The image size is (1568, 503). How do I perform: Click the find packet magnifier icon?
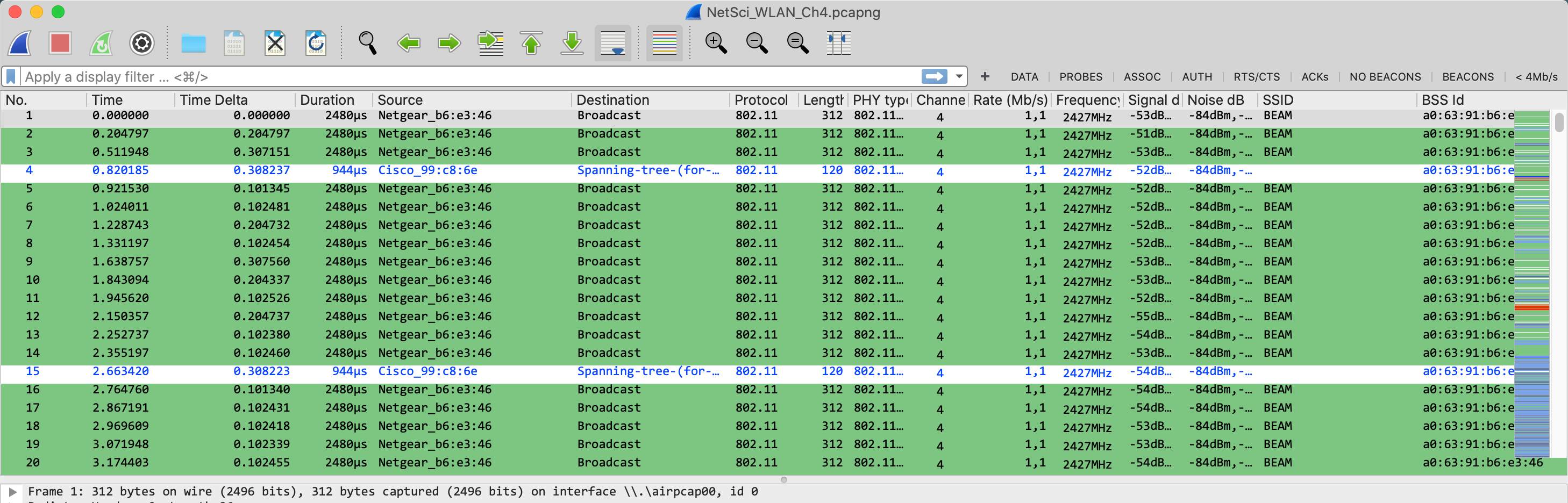click(367, 43)
